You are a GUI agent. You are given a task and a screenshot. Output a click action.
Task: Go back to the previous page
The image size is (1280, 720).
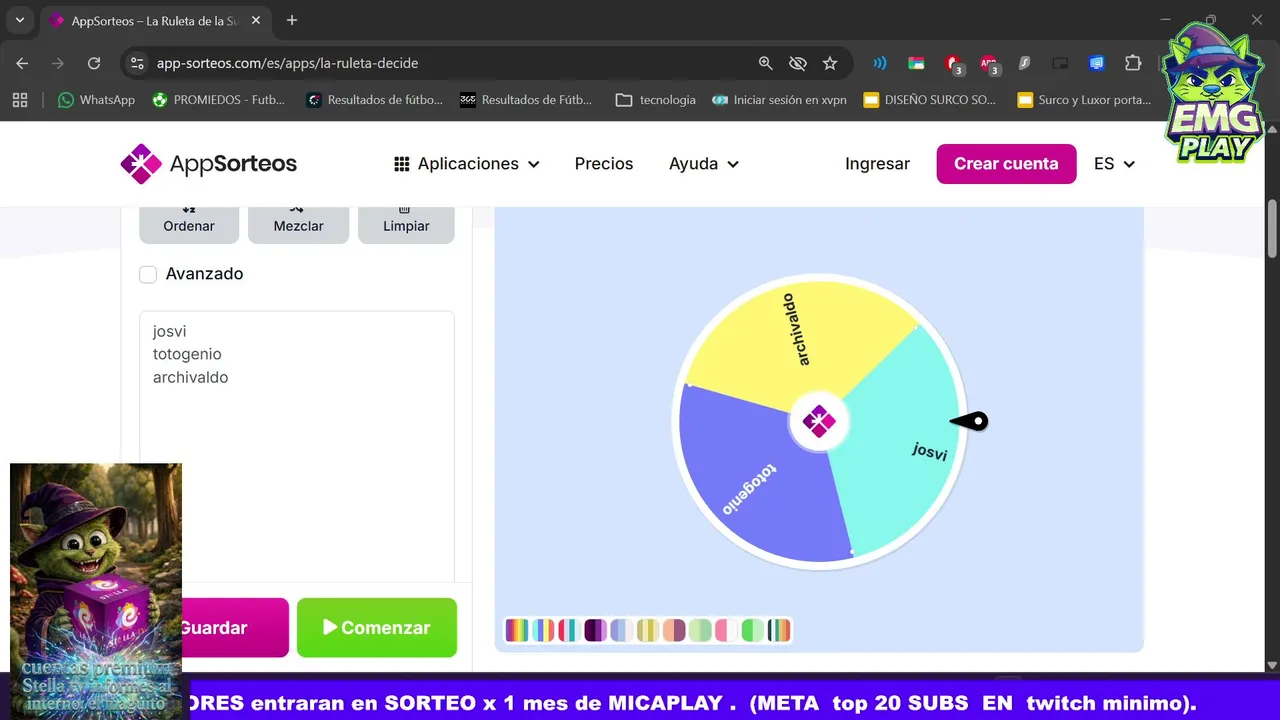point(22,63)
